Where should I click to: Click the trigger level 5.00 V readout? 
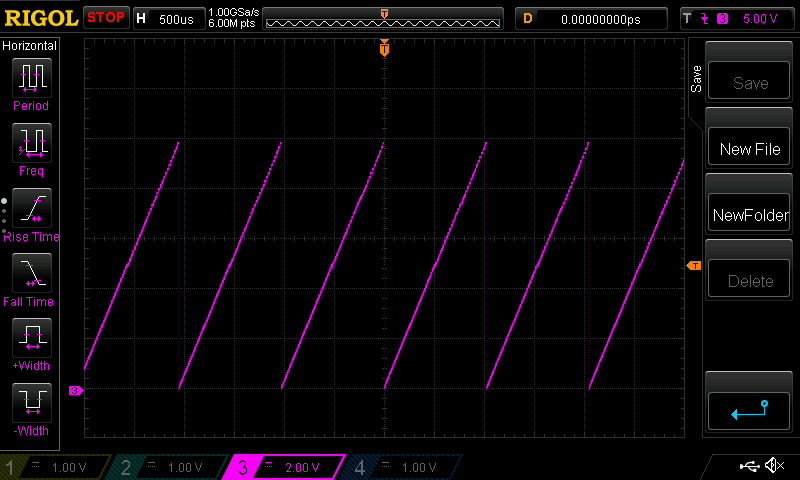[760, 19]
